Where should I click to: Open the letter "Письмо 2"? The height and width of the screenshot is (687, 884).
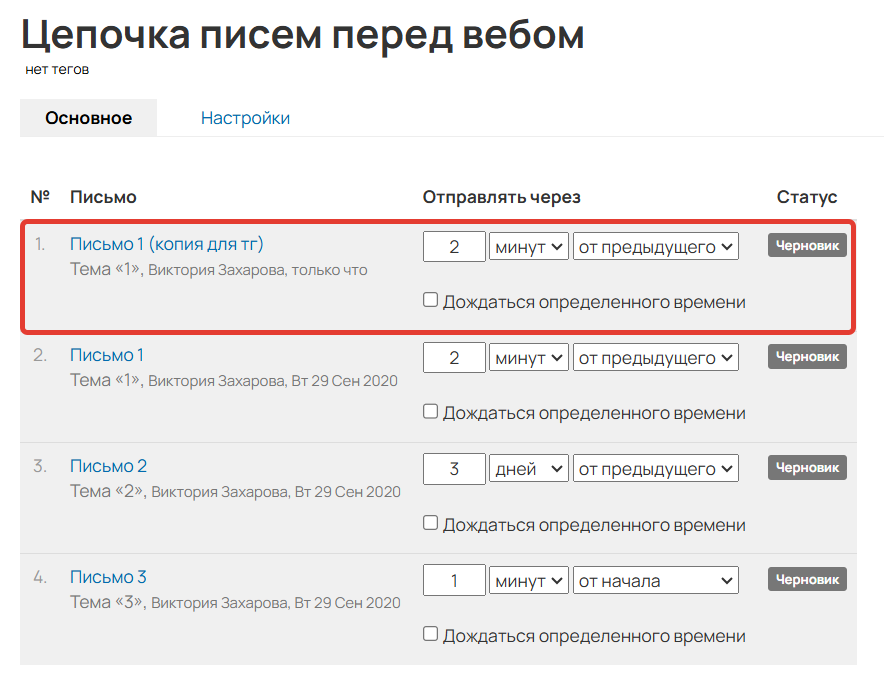click(x=106, y=465)
